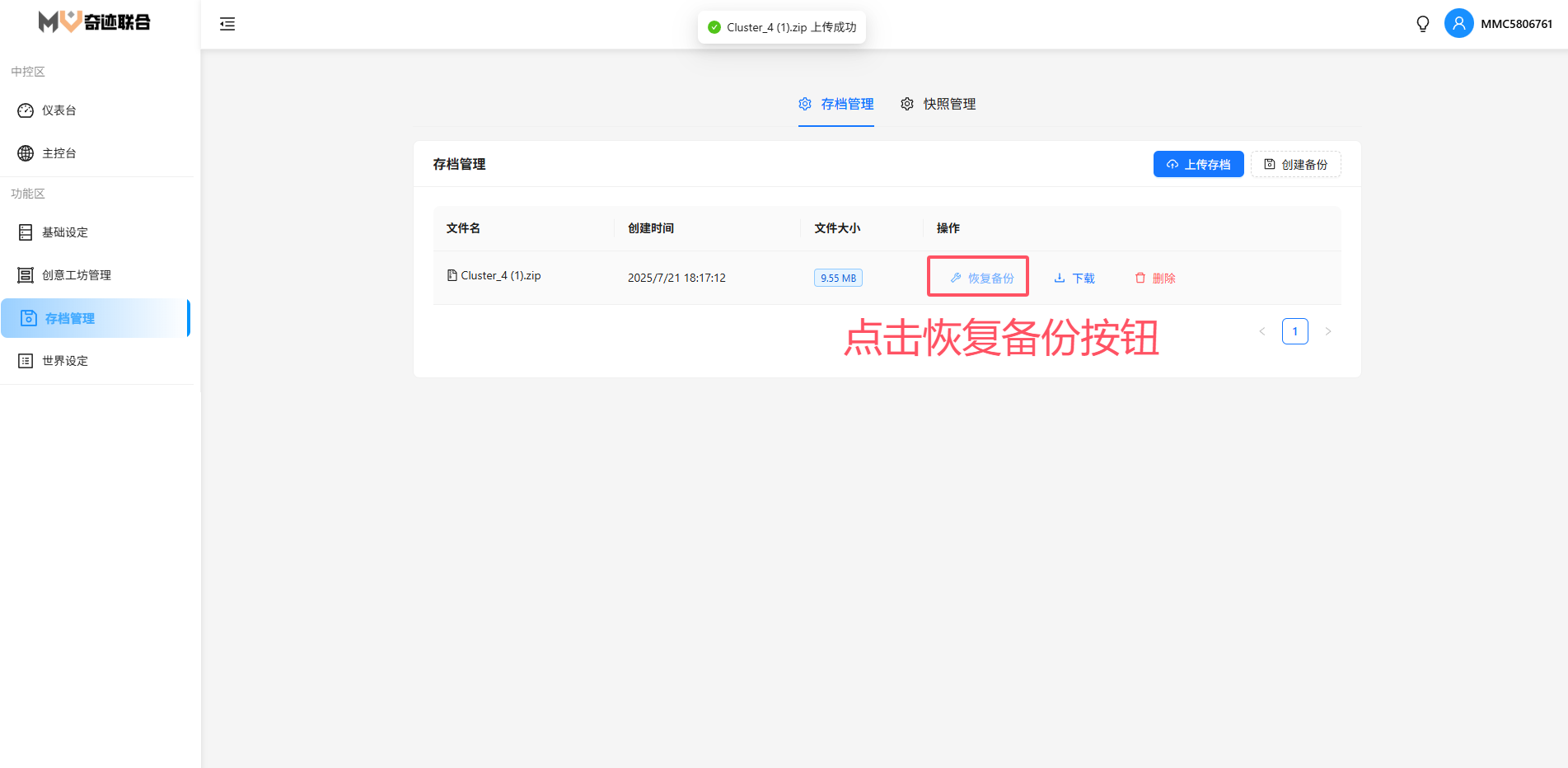Open 仪表台 dashboard in sidebar
Screen dimensions: 1568x768
[x=59, y=110]
